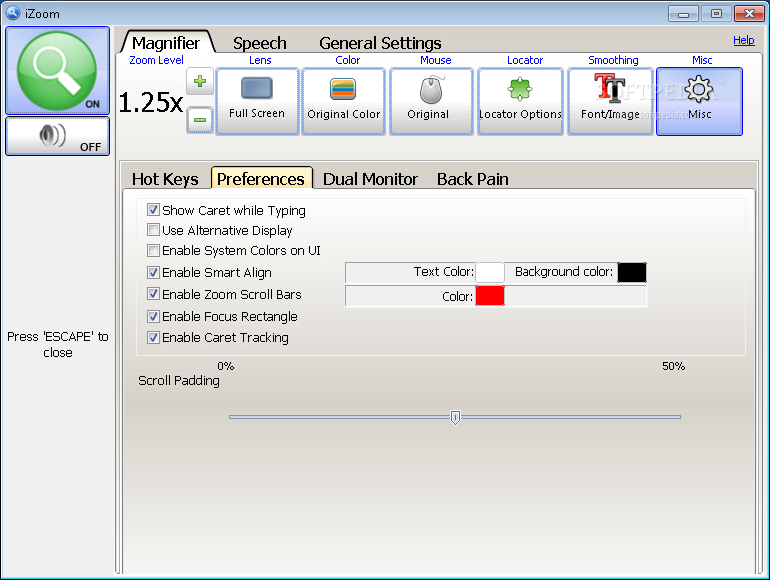Open Locator Options
Image resolution: width=770 pixels, height=580 pixels.
[x=520, y=101]
